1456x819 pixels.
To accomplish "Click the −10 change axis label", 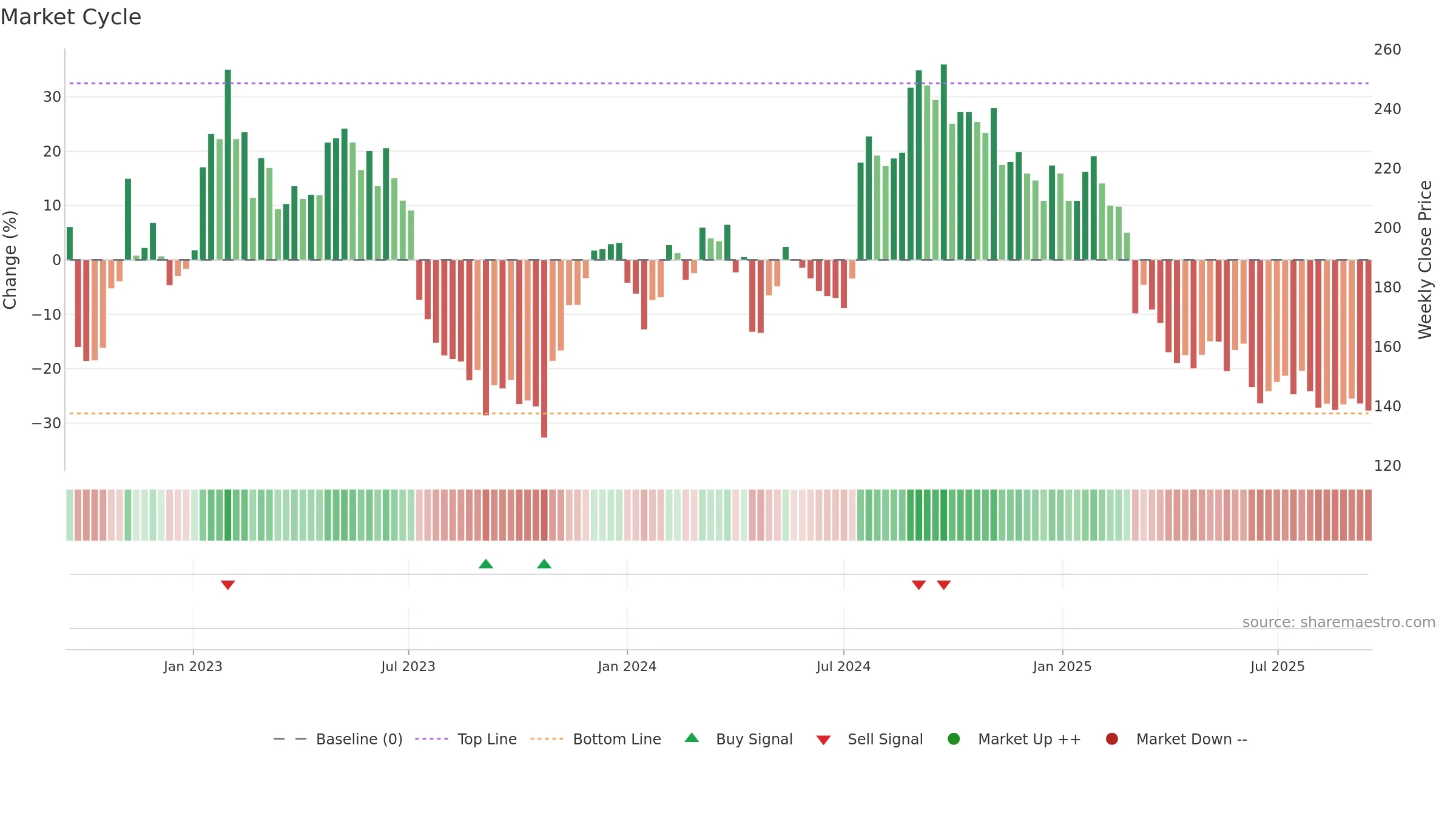I will (47, 315).
